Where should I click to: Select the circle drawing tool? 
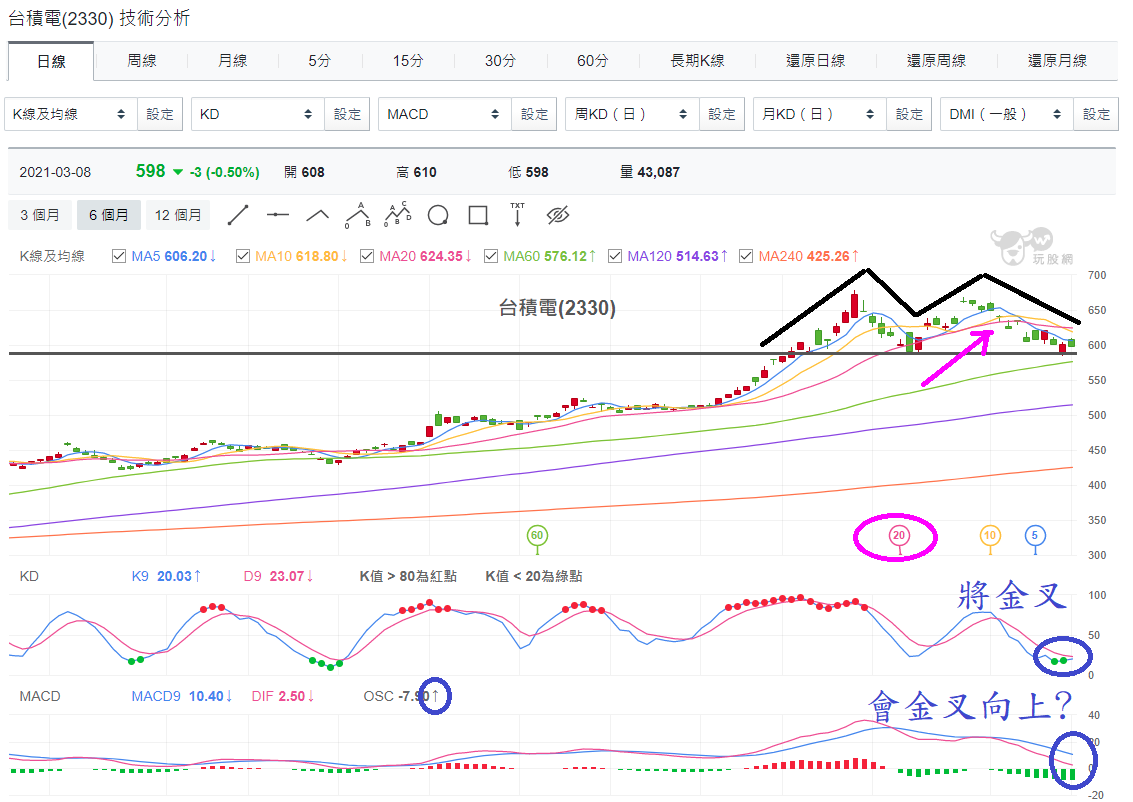click(x=438, y=215)
